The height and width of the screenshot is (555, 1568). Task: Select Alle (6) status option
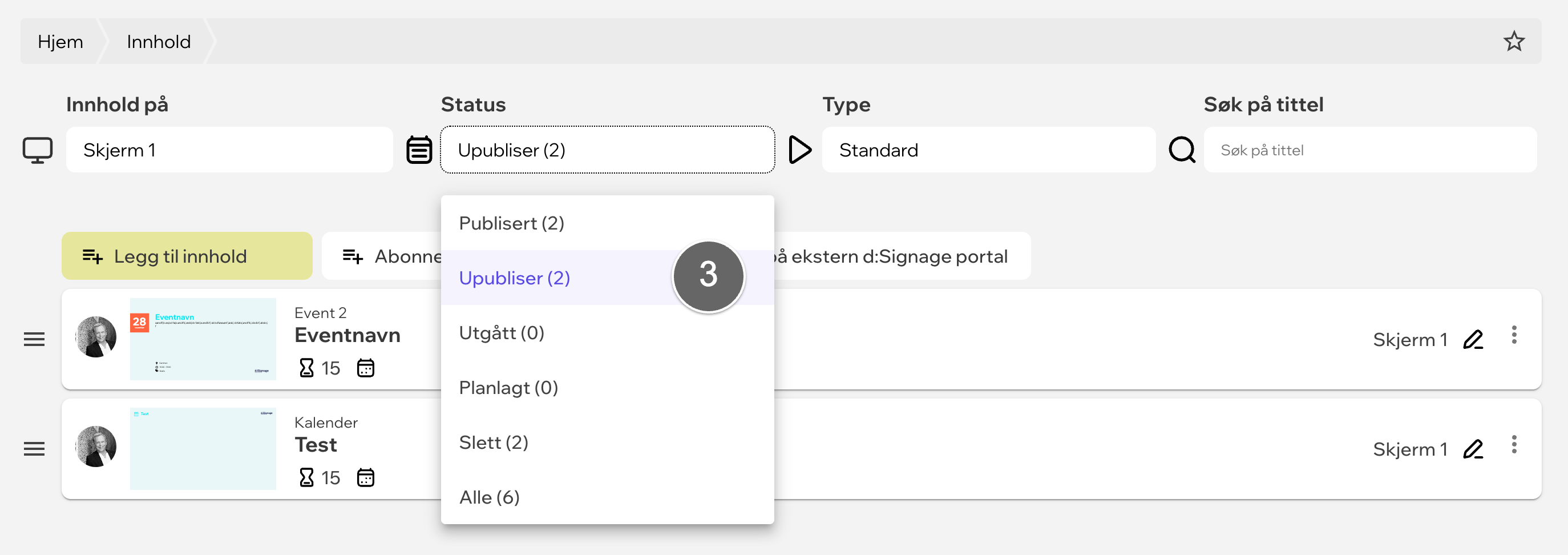point(608,497)
